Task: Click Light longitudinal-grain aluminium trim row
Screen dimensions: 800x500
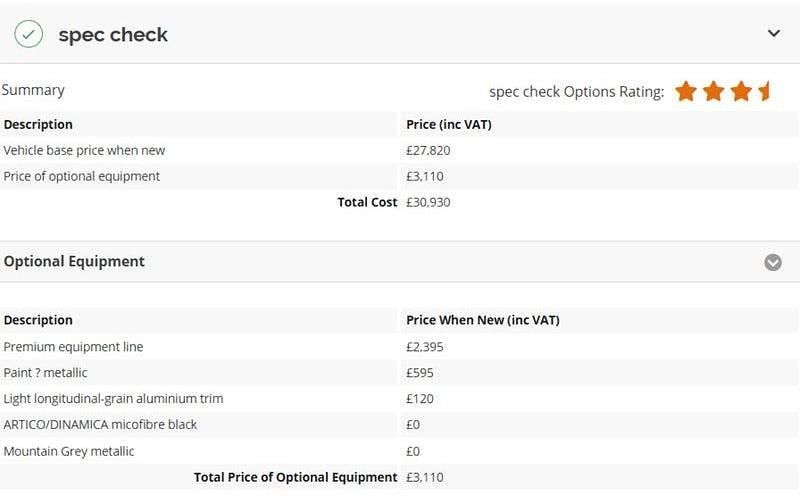Action: (x=113, y=399)
